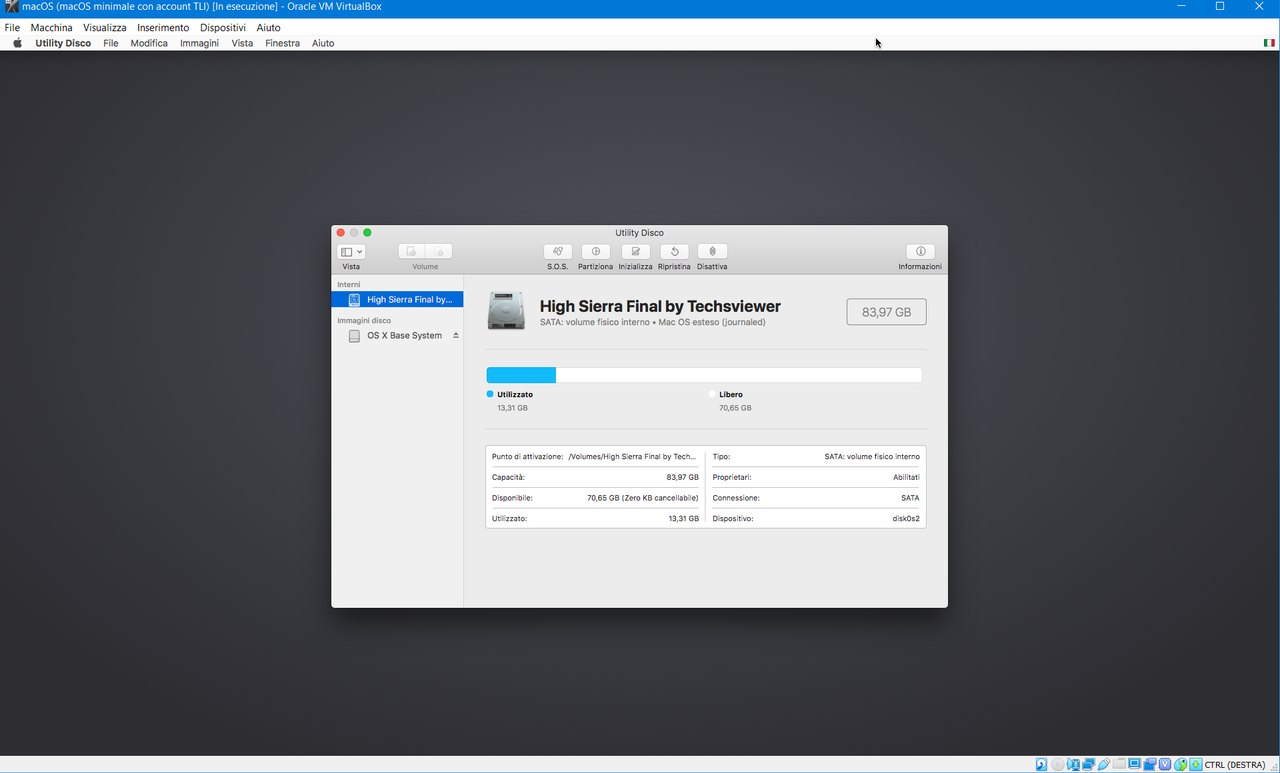The height and width of the screenshot is (773, 1280).
Task: Select High Sierra Final volume in sidebar
Action: click(x=398, y=299)
